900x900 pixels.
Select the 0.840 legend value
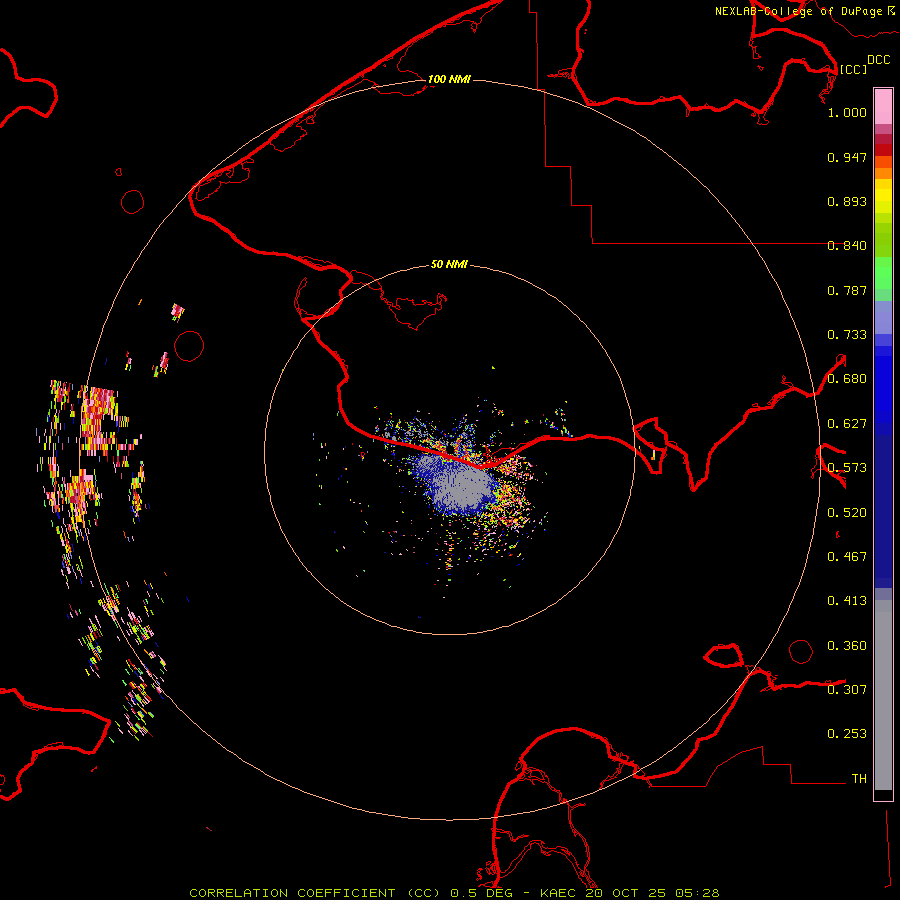847,246
